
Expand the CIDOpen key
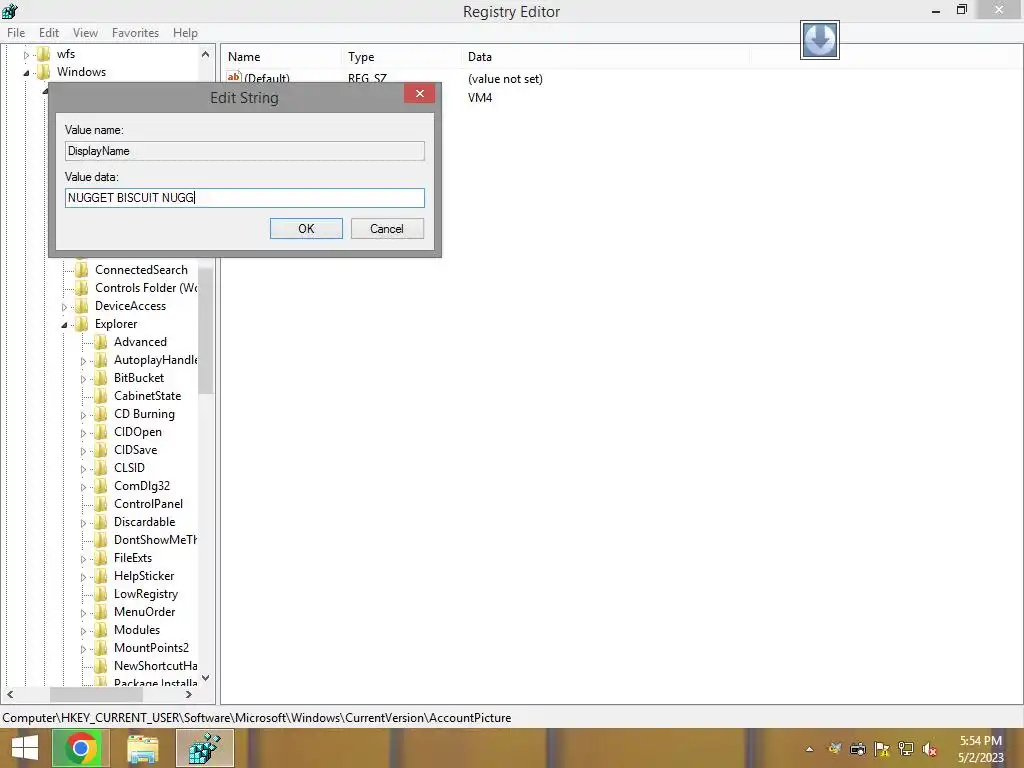tap(83, 433)
